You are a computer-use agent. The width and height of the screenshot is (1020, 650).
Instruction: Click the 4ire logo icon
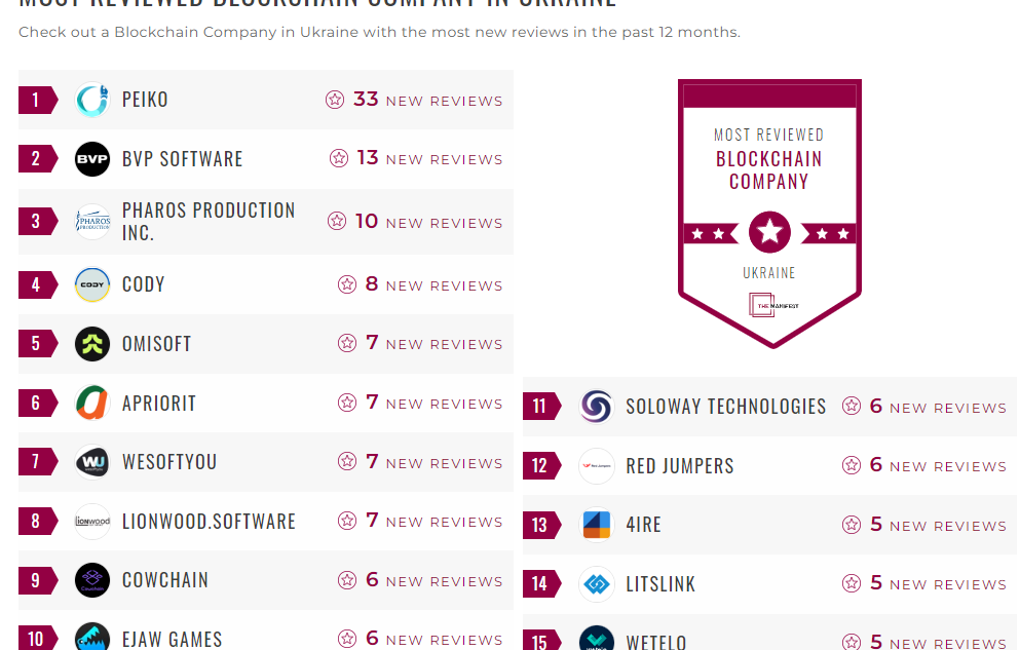coord(597,524)
